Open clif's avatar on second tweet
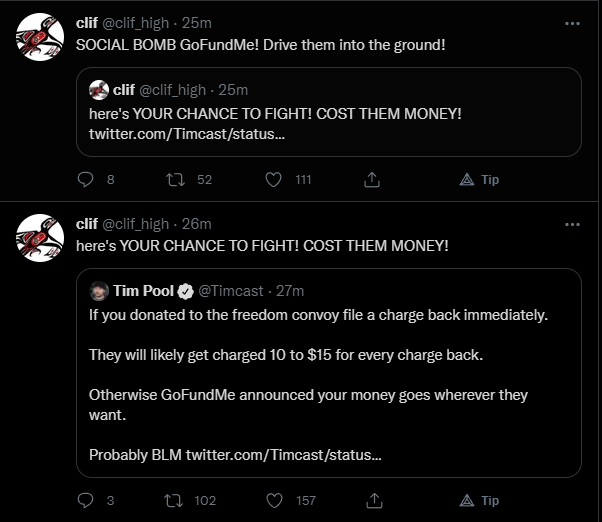This screenshot has width=602, height=522. (41, 240)
